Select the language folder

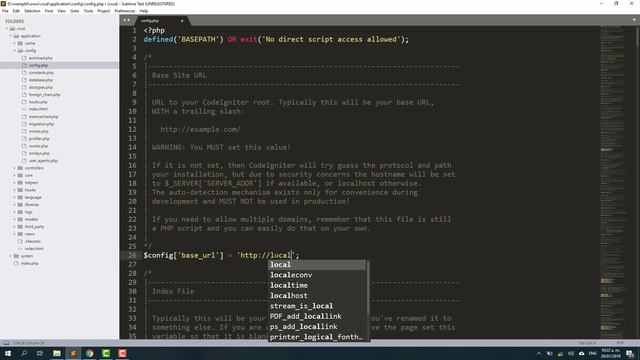[33, 197]
